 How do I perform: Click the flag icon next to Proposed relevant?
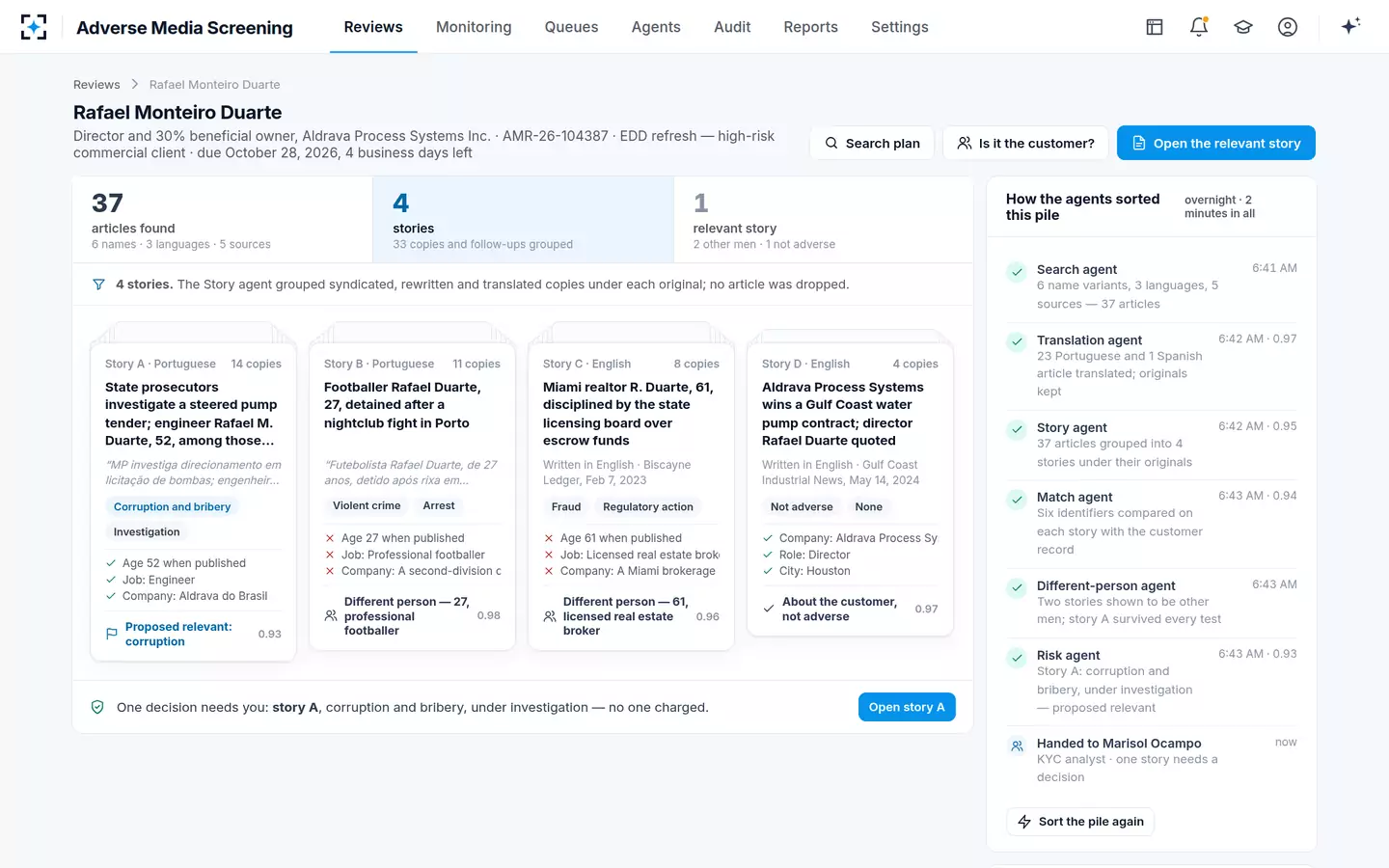(112, 634)
